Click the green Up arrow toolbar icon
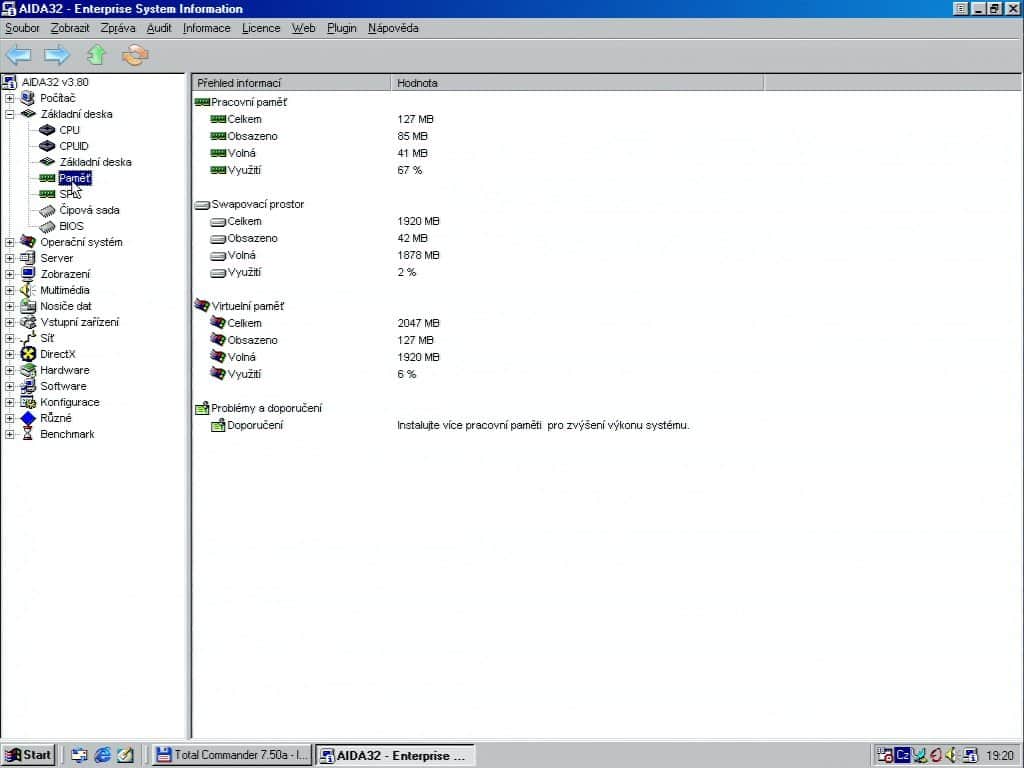The image size is (1024, 768). click(97, 55)
